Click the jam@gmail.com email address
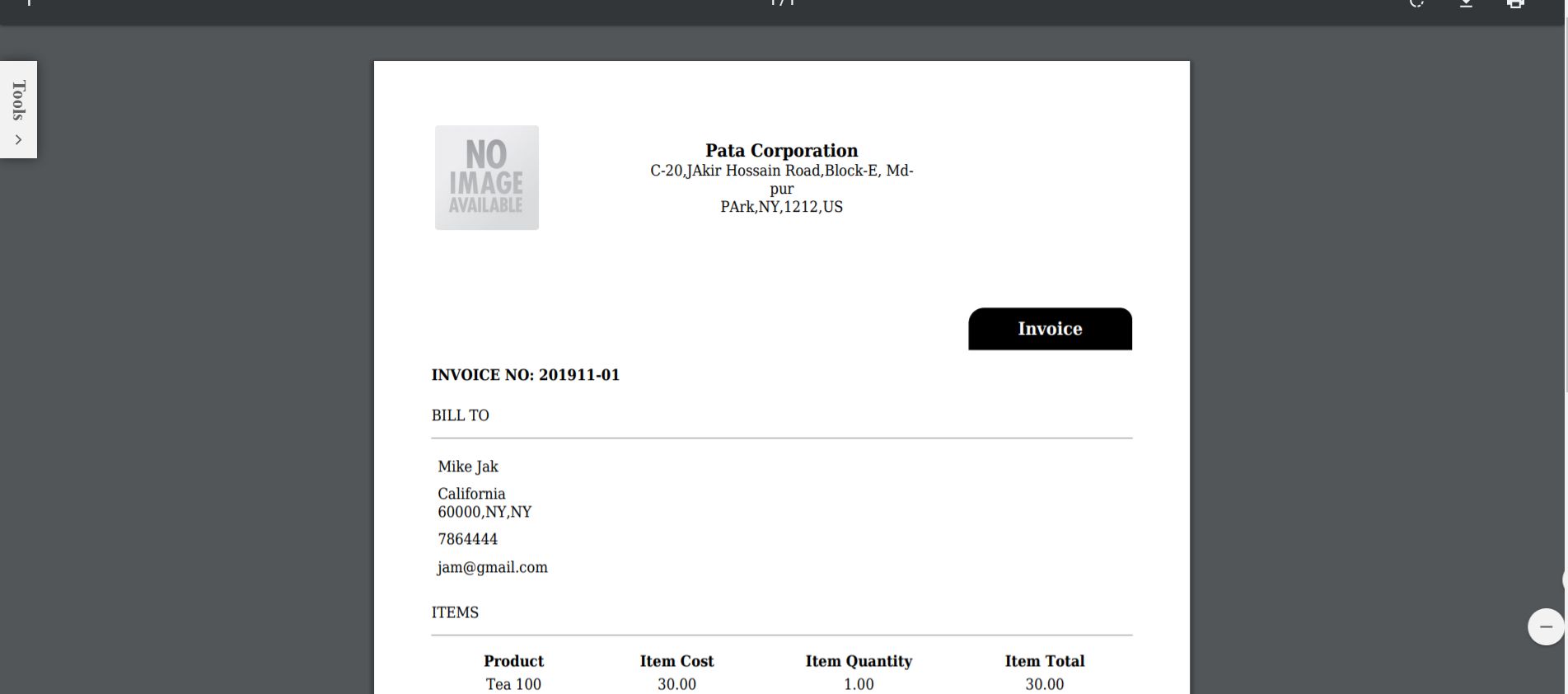The image size is (1568, 694). (493, 567)
